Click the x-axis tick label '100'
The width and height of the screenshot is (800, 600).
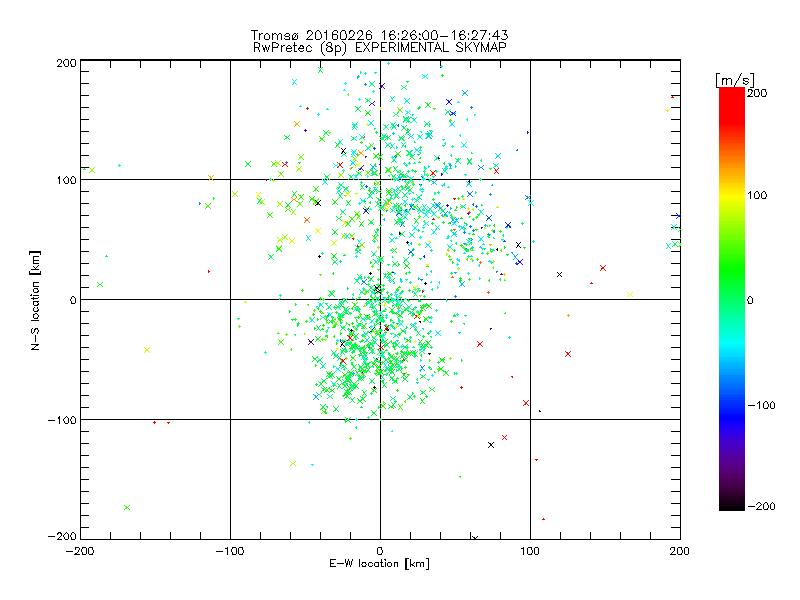530,551
